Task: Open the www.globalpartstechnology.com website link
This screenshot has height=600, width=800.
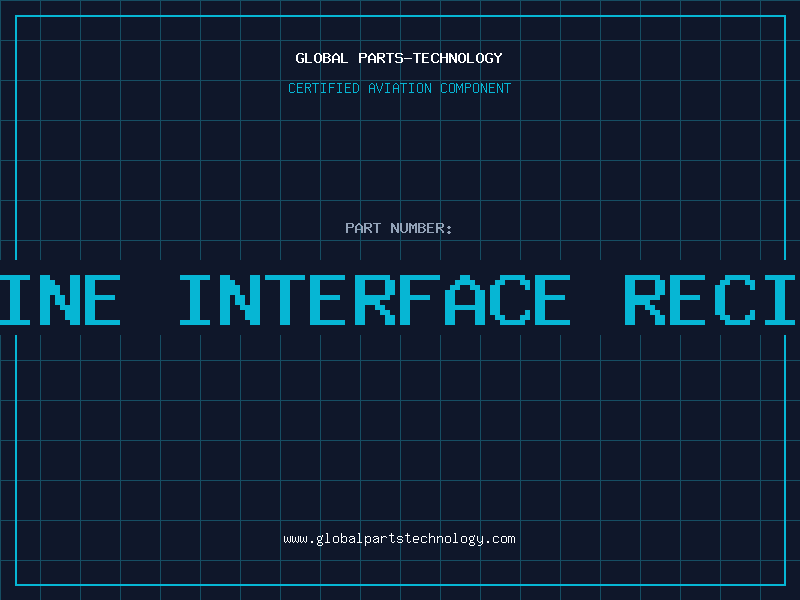Action: [399, 539]
